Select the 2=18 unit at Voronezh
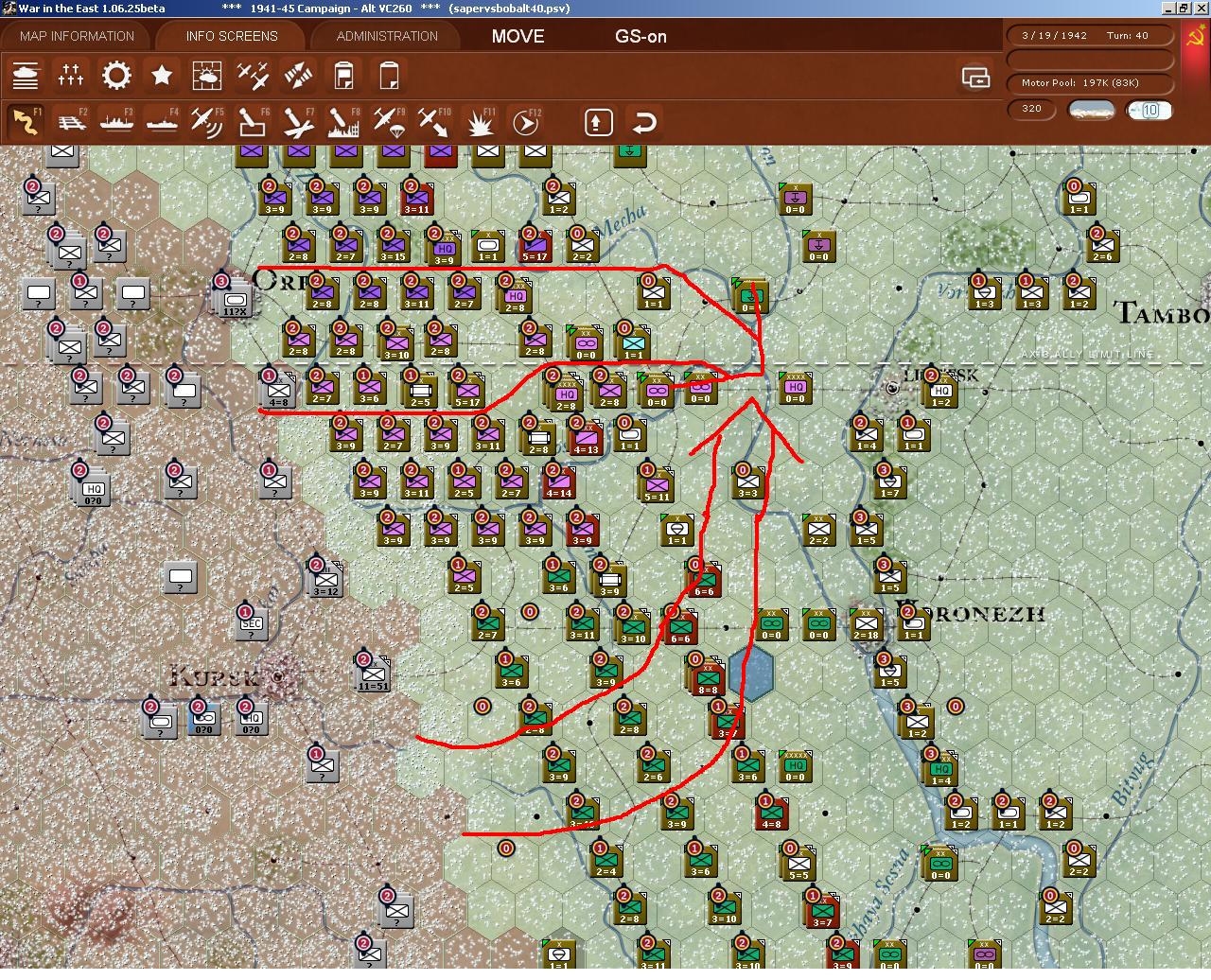This screenshot has height=980, width=1211. pyautogui.click(x=866, y=623)
